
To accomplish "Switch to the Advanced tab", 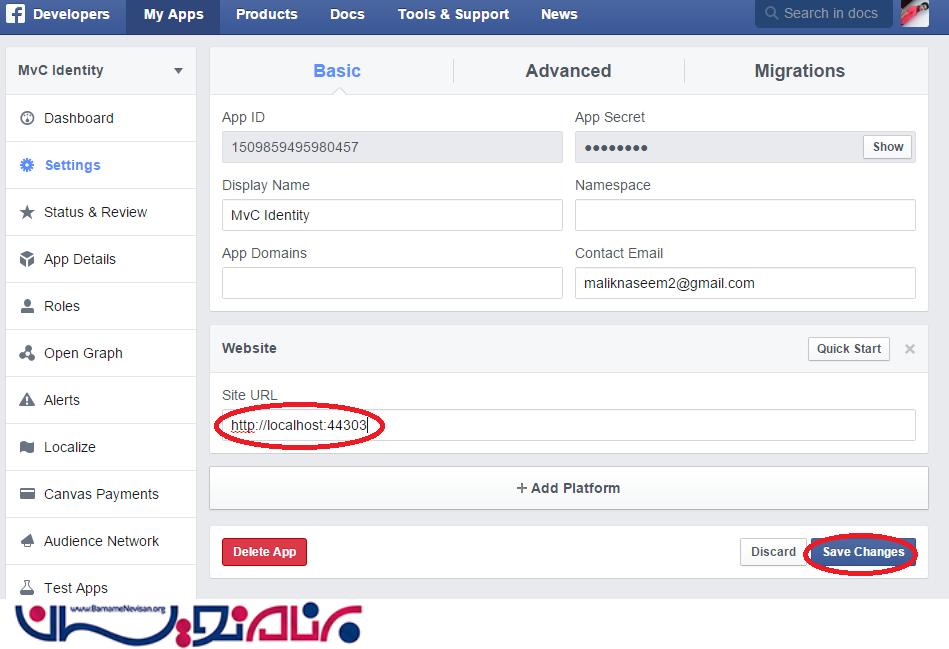I will click(568, 71).
